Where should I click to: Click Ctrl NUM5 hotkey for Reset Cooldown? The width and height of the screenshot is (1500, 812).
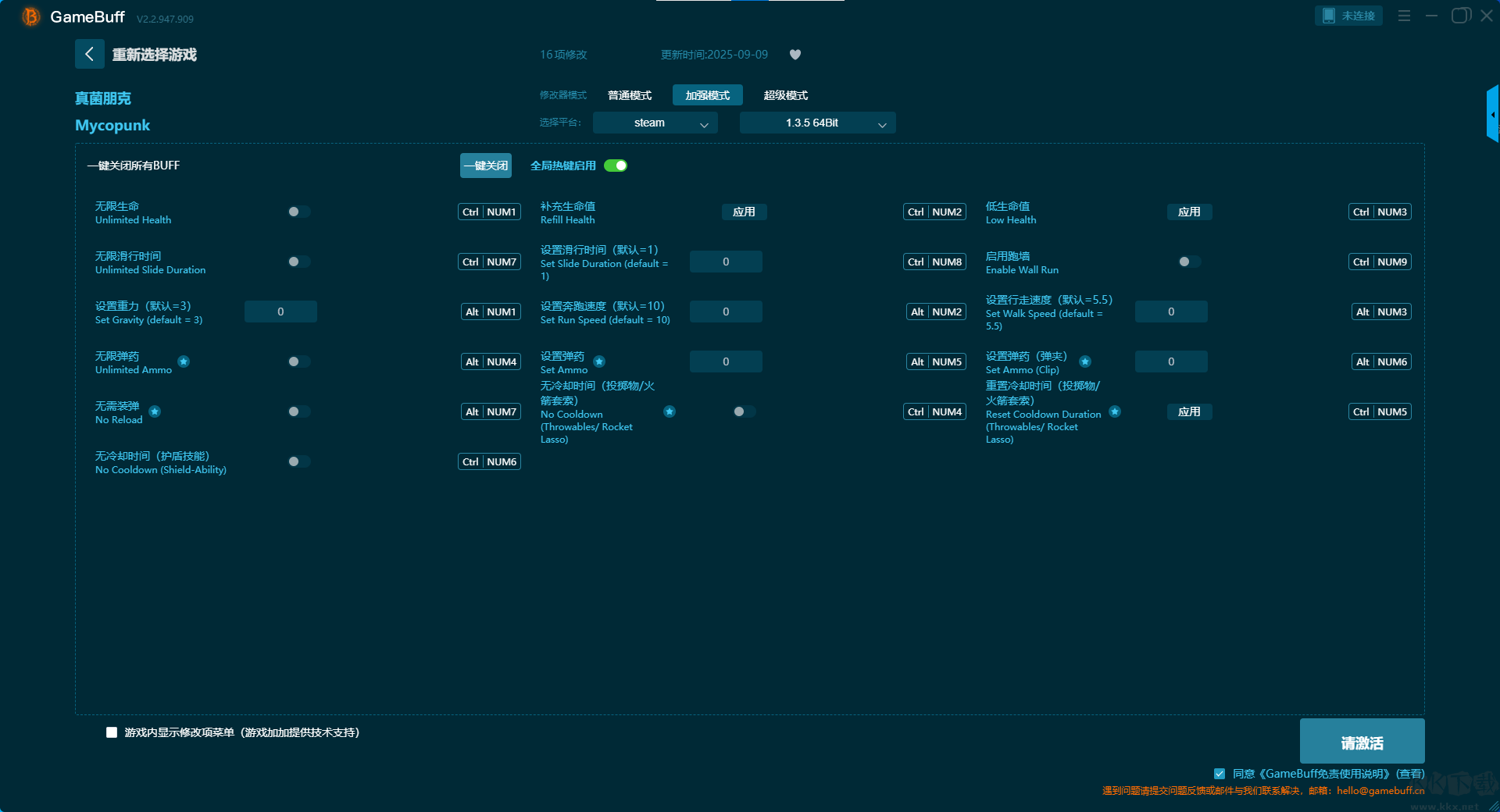[x=1380, y=411]
